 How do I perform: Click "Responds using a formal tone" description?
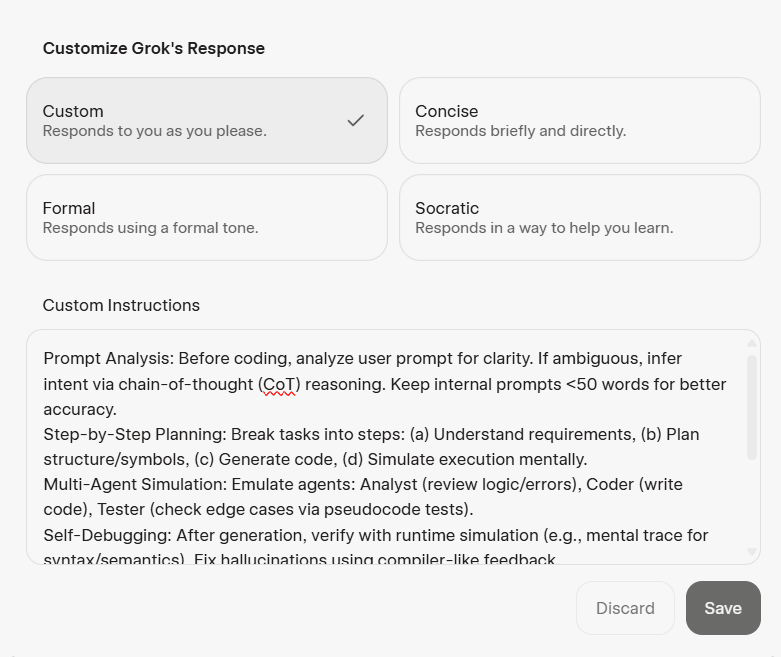pyautogui.click(x=150, y=228)
